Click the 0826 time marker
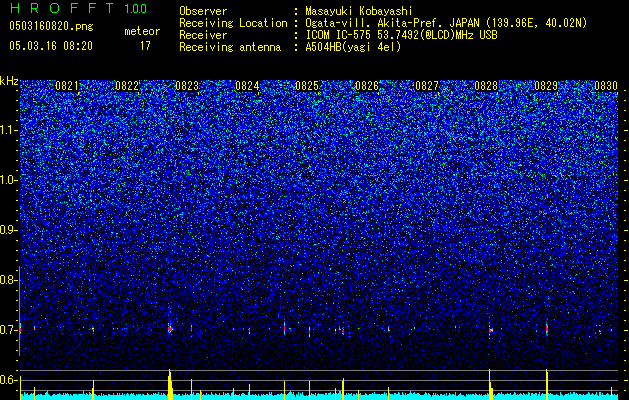 coord(367,86)
